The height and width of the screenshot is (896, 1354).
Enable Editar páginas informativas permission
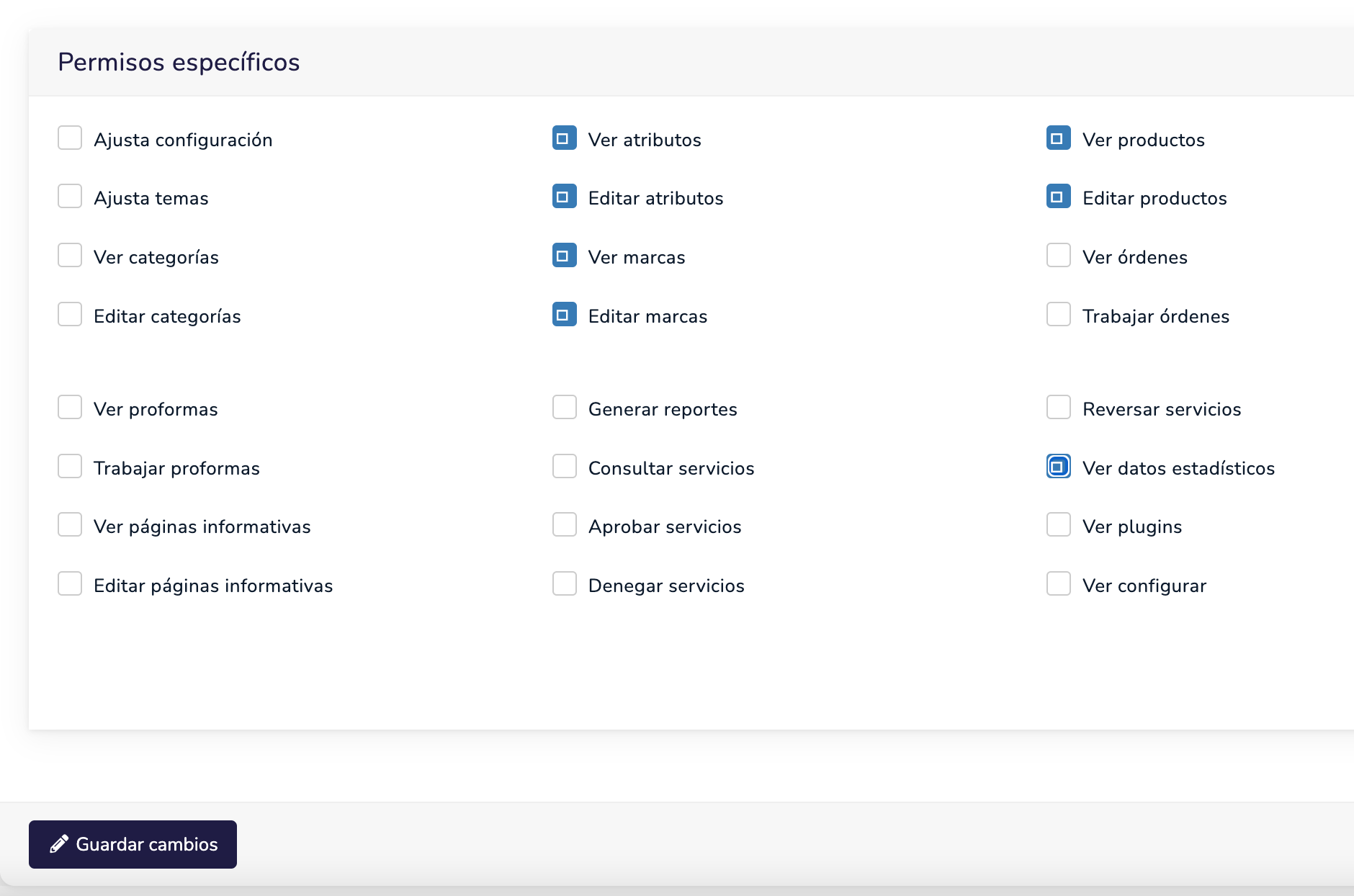[x=70, y=583]
